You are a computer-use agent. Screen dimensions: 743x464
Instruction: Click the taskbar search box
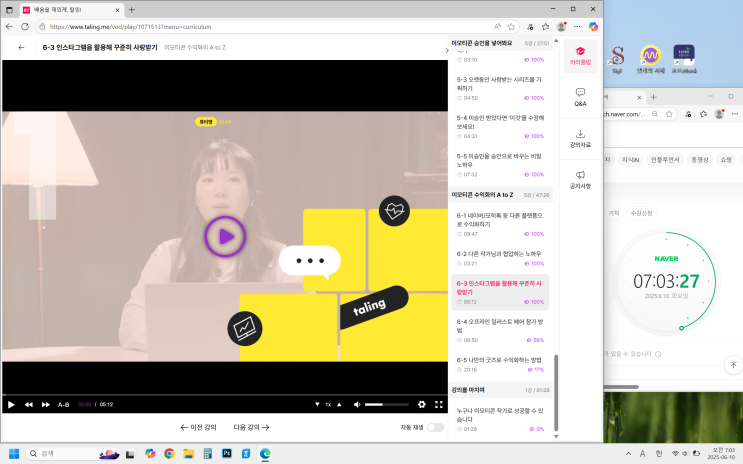tap(72, 454)
